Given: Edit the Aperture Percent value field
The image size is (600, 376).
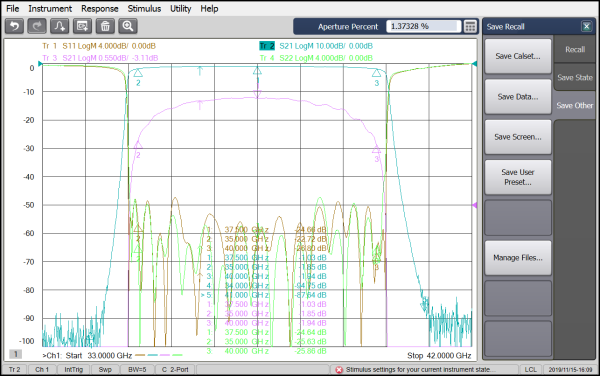Looking at the screenshot, I should 423,26.
